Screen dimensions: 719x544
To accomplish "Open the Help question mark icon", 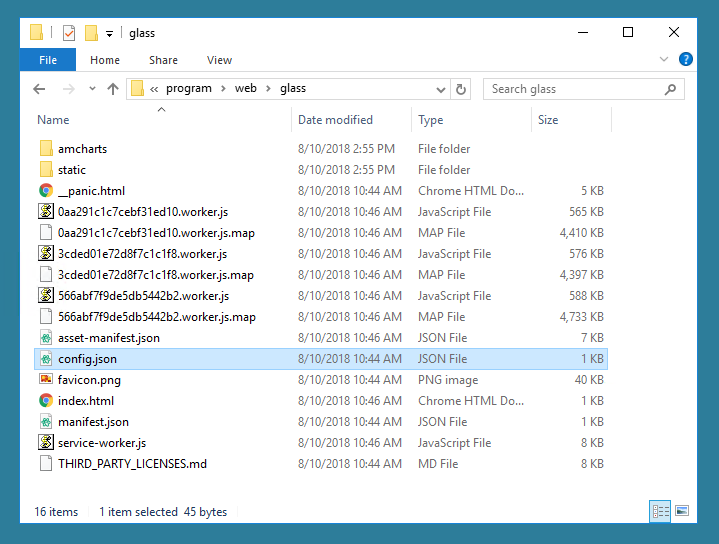I will [x=686, y=59].
